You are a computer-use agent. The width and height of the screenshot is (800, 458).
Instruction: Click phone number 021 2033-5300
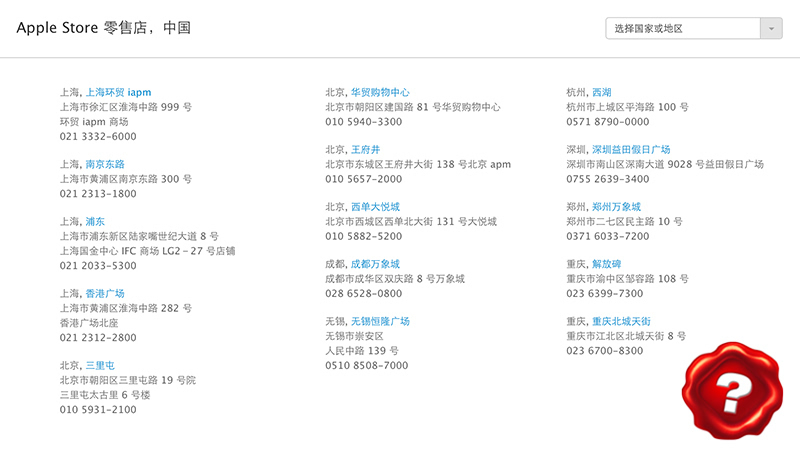point(98,266)
